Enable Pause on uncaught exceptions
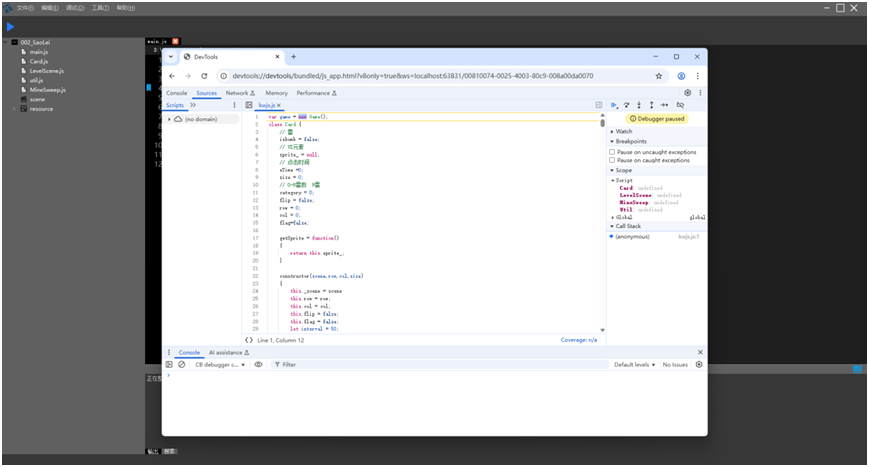Viewport: 869px width, 467px height. click(612, 152)
